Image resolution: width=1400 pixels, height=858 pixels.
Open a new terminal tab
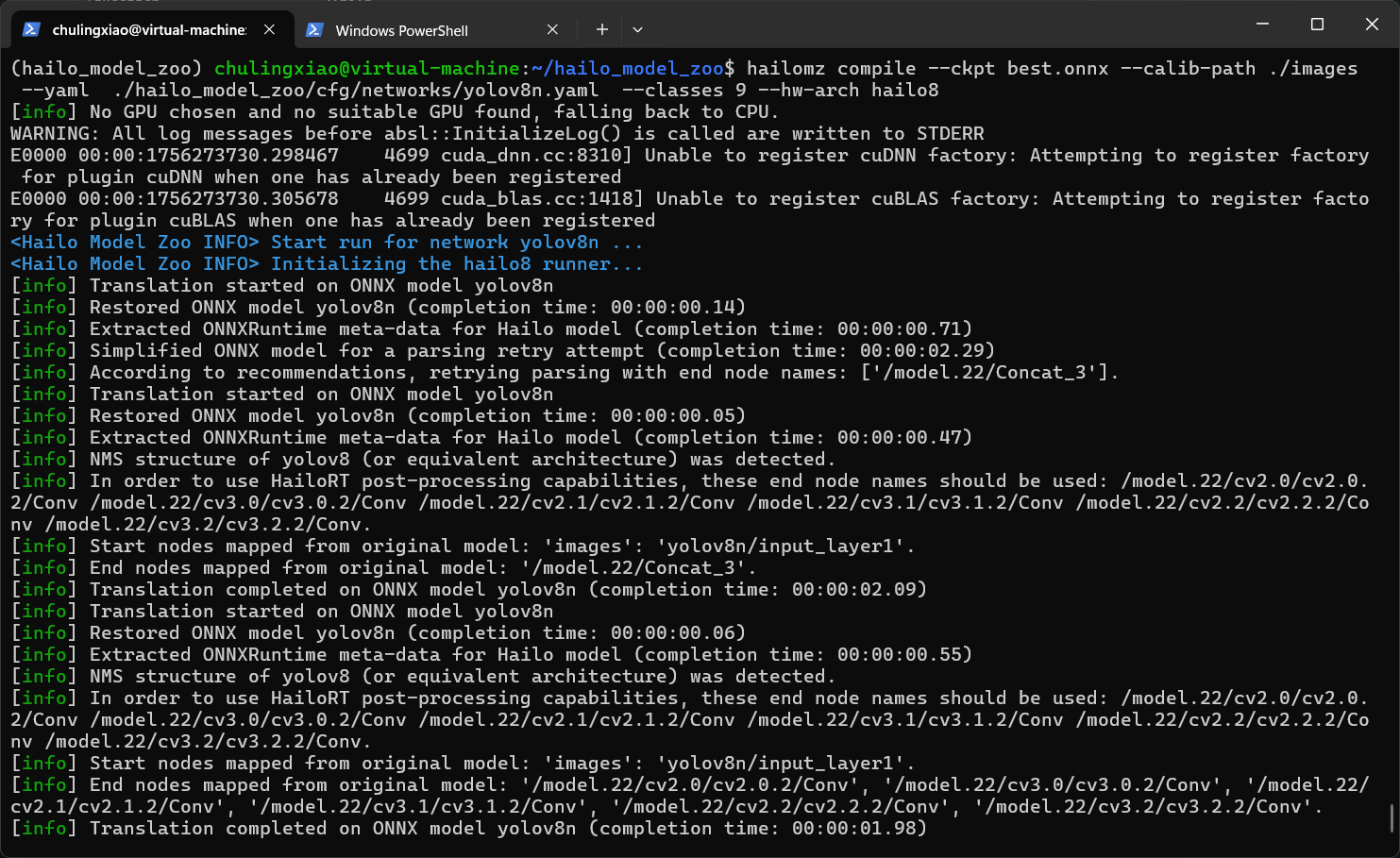click(601, 29)
